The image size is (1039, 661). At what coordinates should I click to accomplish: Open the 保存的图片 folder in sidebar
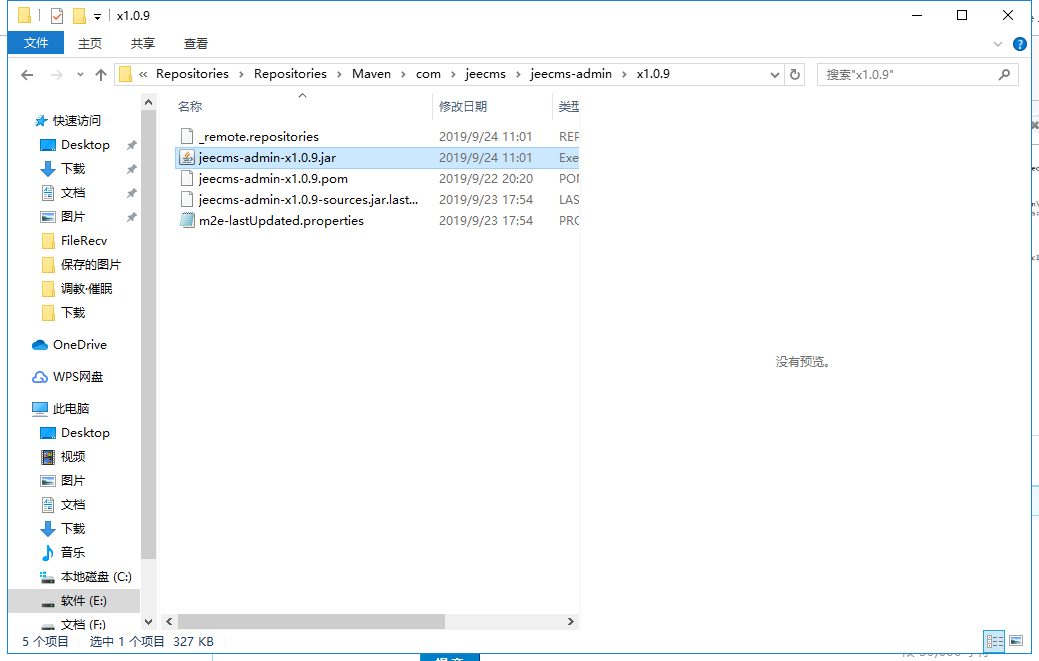(91, 265)
